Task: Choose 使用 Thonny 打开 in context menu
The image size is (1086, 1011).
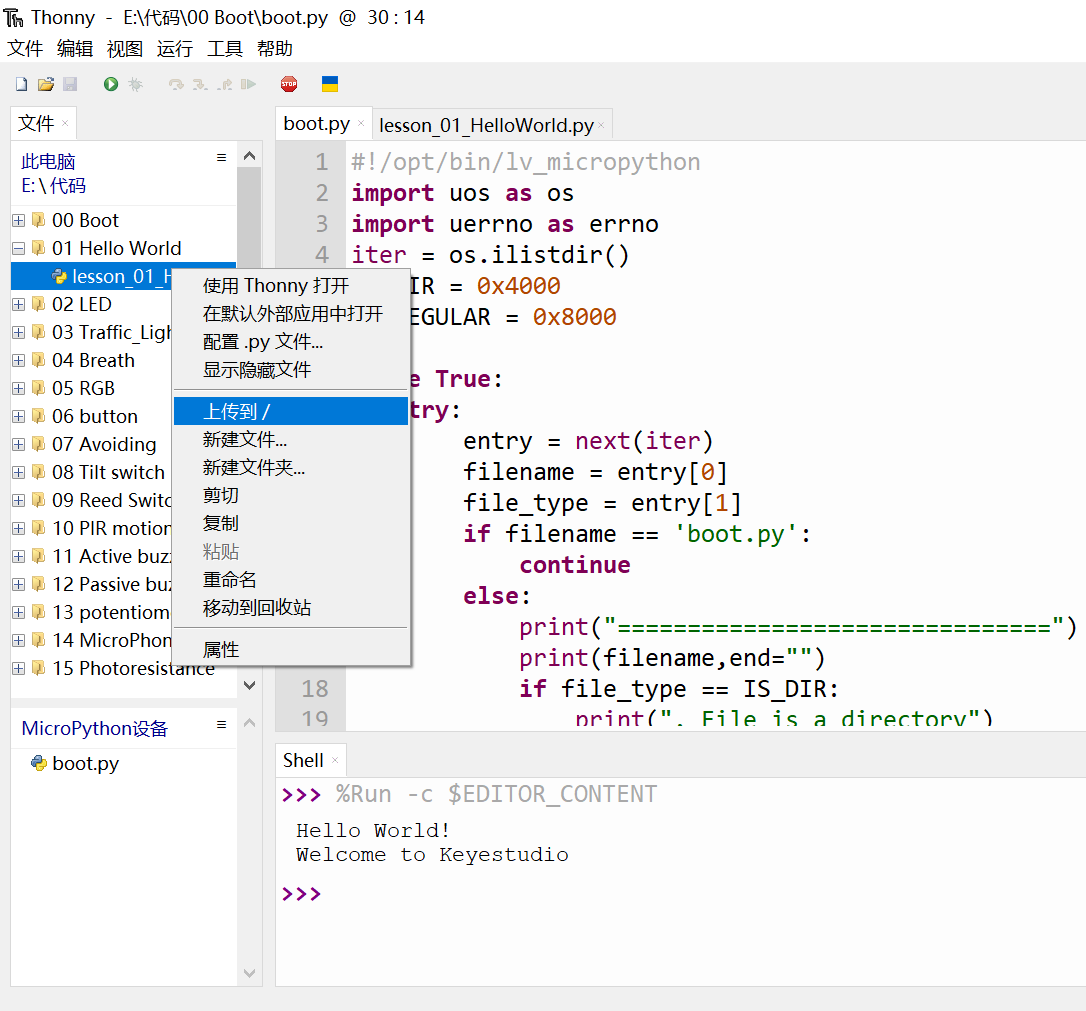Action: click(x=291, y=286)
